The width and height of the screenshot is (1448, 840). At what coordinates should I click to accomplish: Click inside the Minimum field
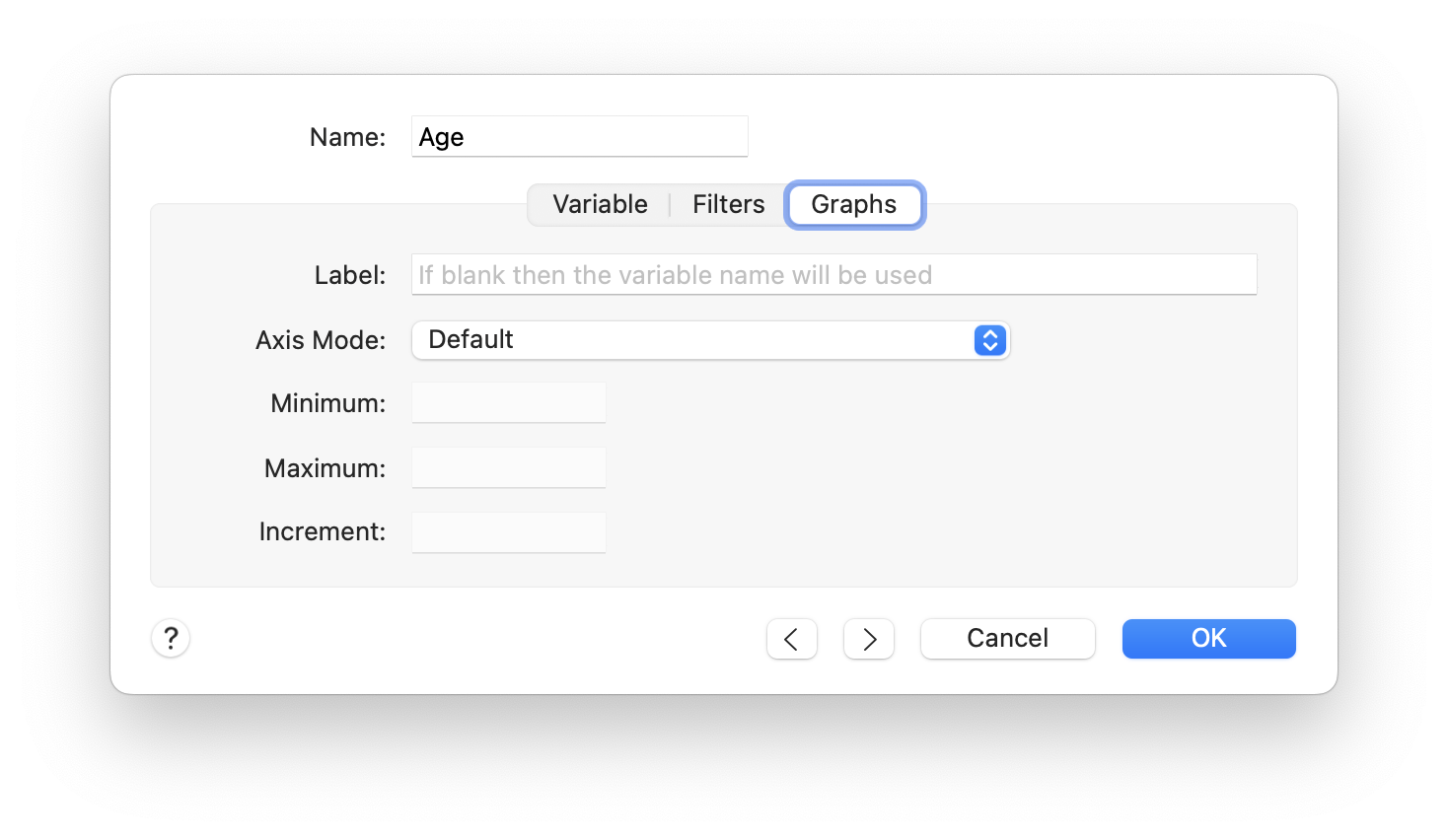click(x=508, y=402)
